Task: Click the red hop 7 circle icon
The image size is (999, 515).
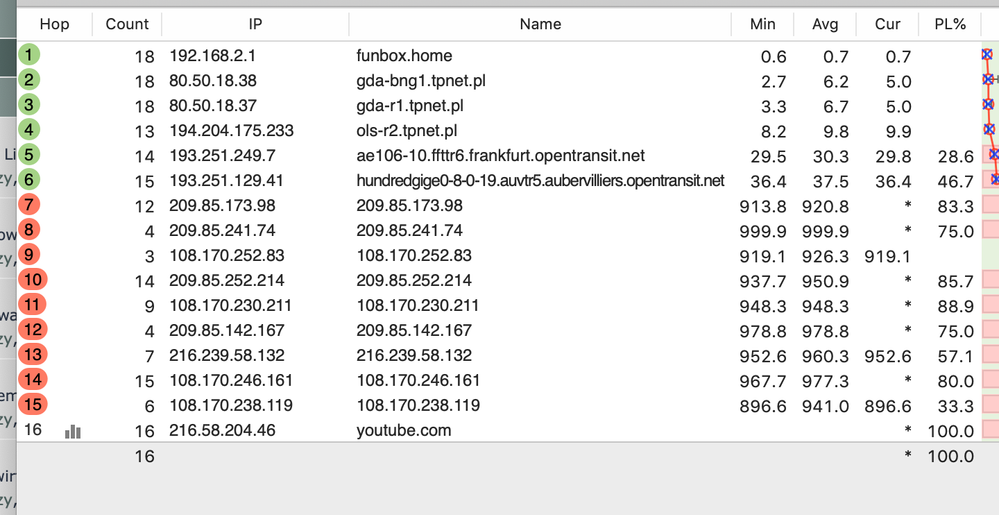Action: coord(31,205)
